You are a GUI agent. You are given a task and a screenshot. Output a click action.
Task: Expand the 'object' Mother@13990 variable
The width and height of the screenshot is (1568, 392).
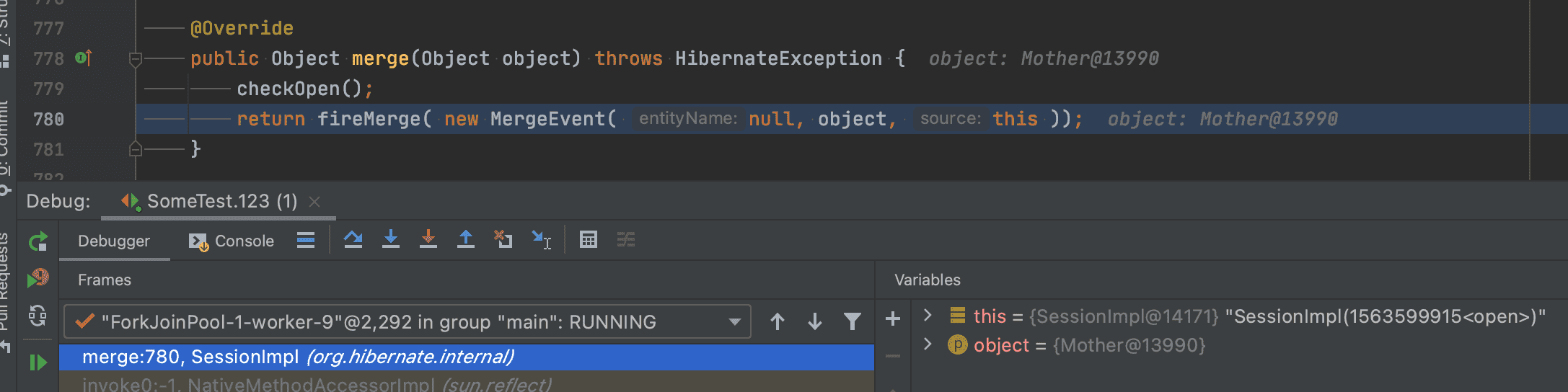pos(928,344)
